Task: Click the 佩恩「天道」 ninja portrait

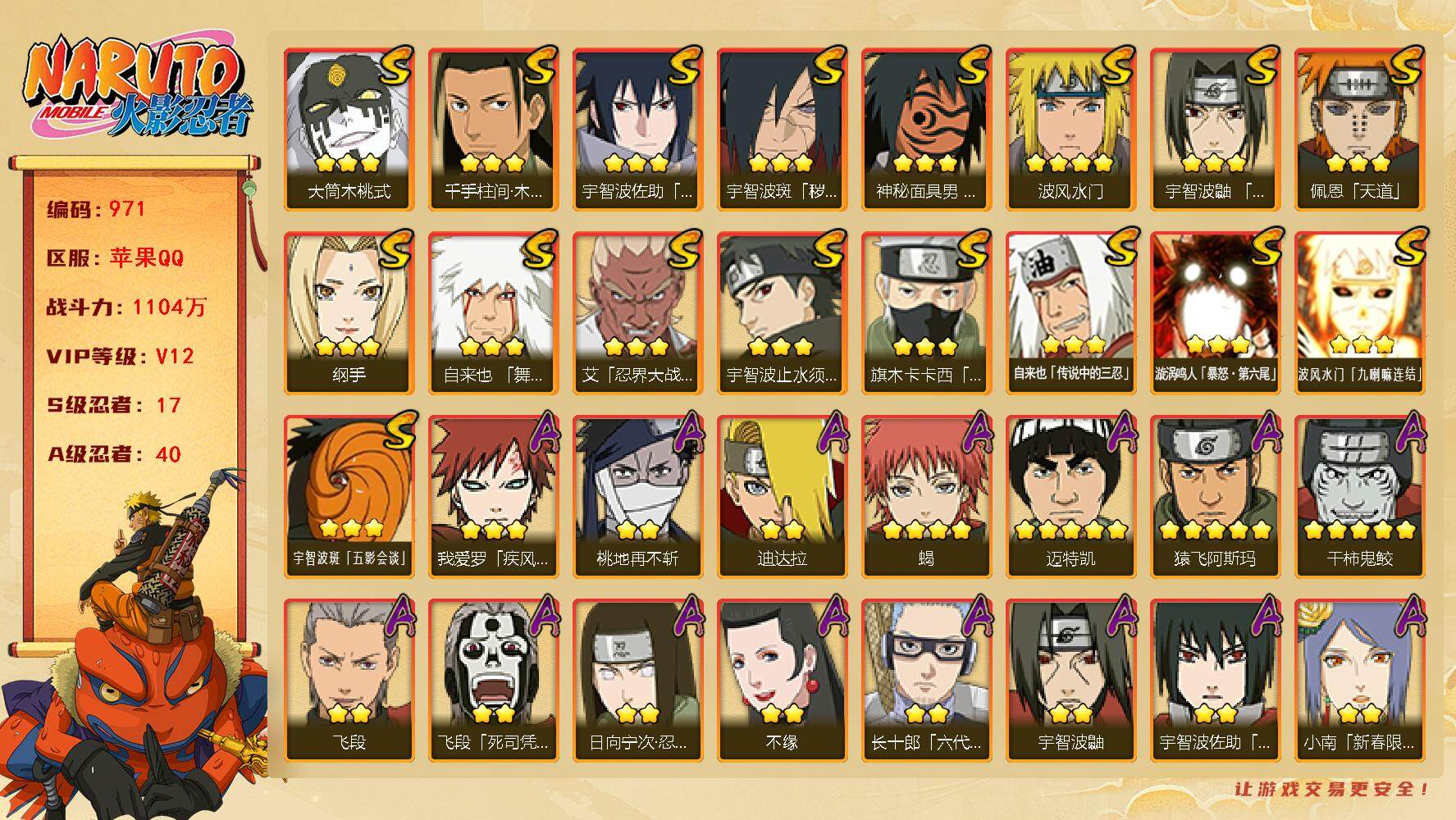Action: [1360, 129]
